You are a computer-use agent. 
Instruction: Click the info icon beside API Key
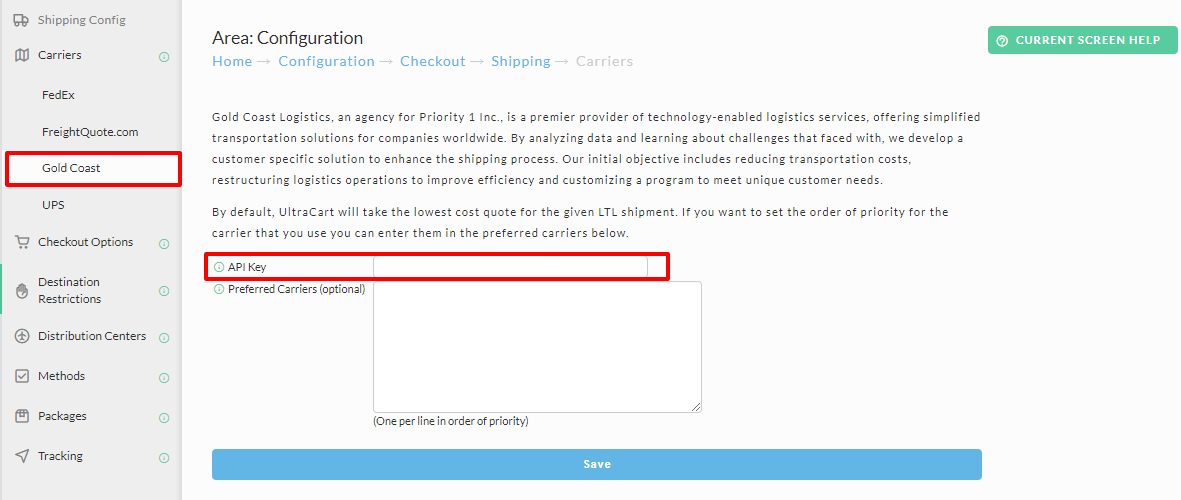[x=219, y=267]
